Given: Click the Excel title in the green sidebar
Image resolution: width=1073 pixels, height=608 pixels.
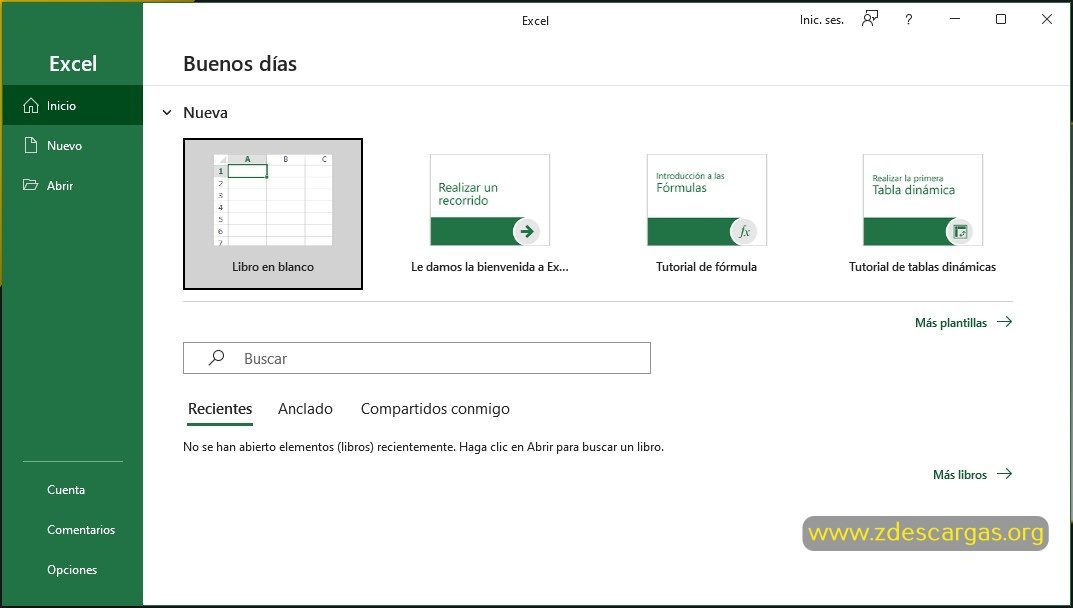Looking at the screenshot, I should point(73,64).
